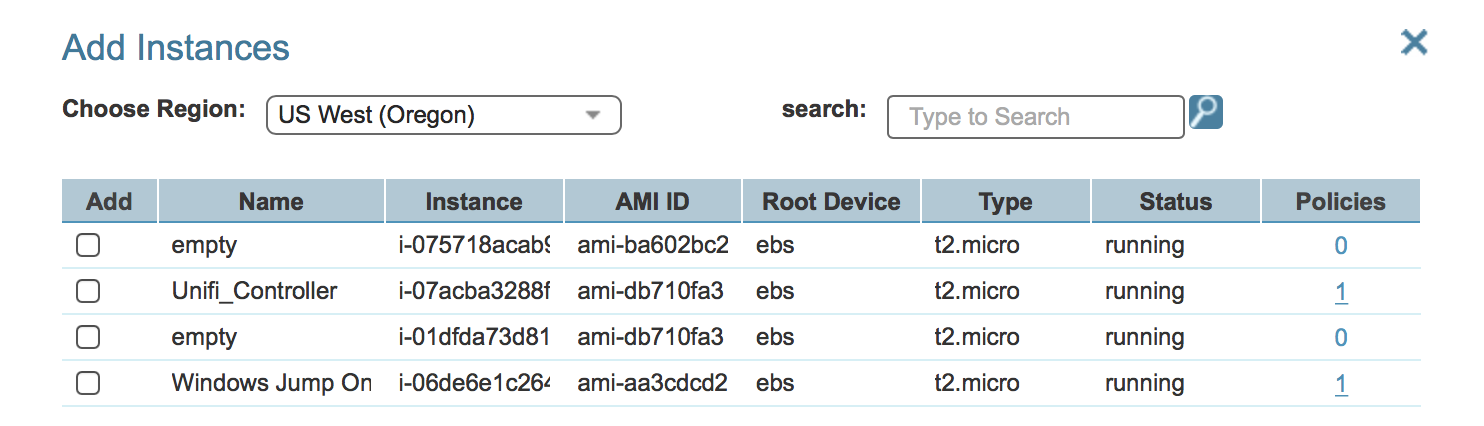
Task: Close the Add Instances dialog
Action: [1413, 42]
